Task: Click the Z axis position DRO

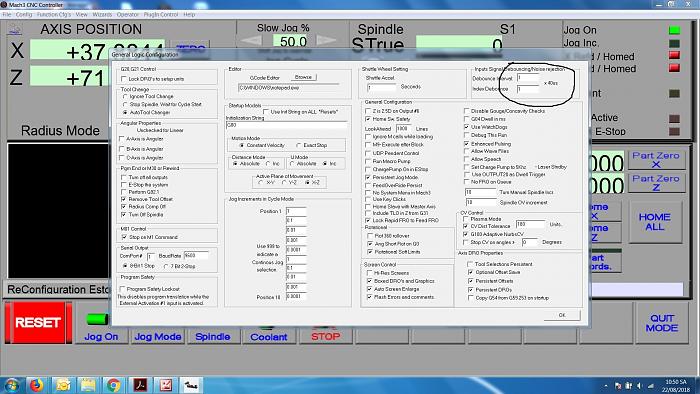Action: (x=71, y=77)
